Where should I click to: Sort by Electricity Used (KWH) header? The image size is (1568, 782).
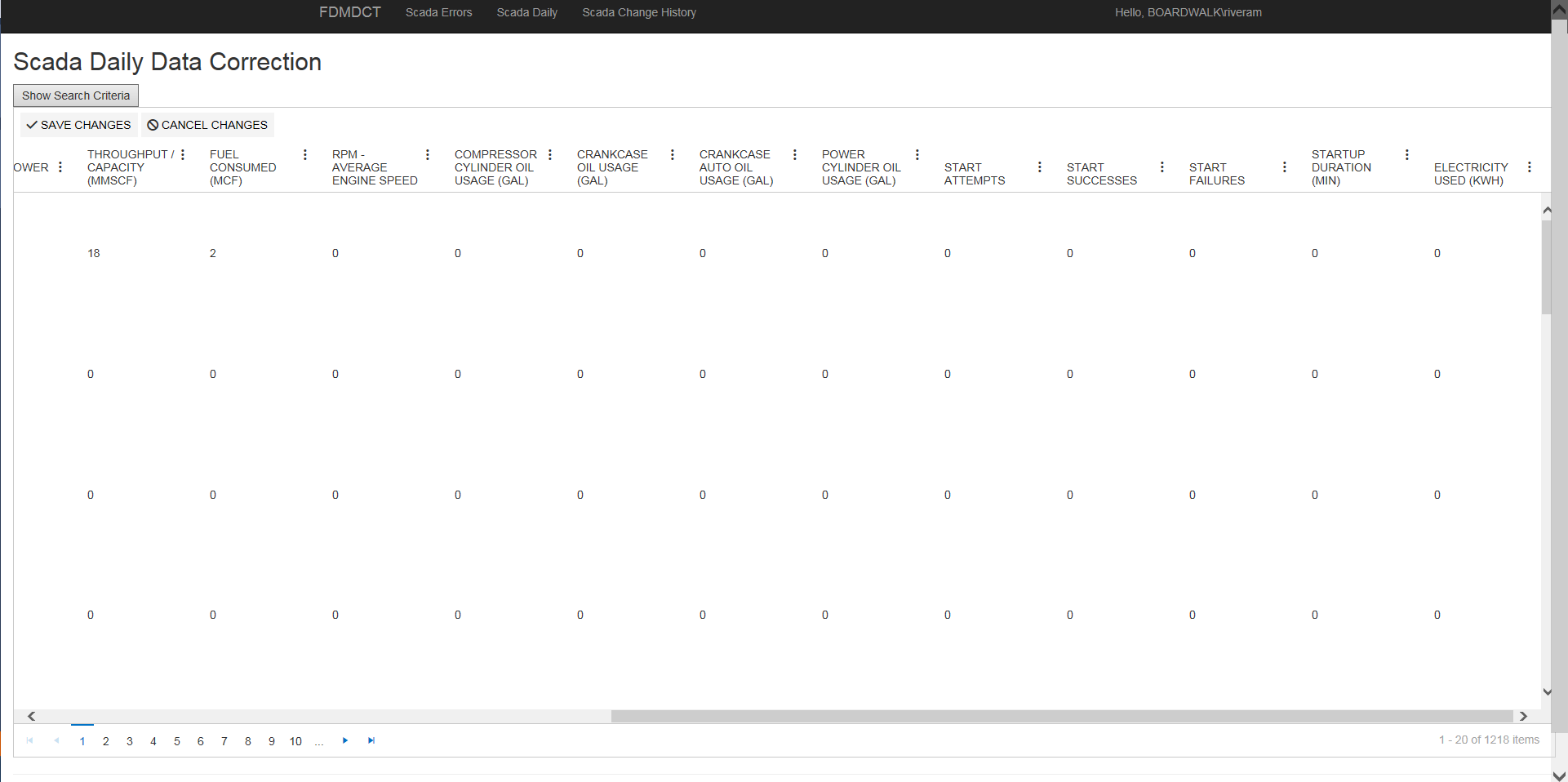[x=1471, y=174]
